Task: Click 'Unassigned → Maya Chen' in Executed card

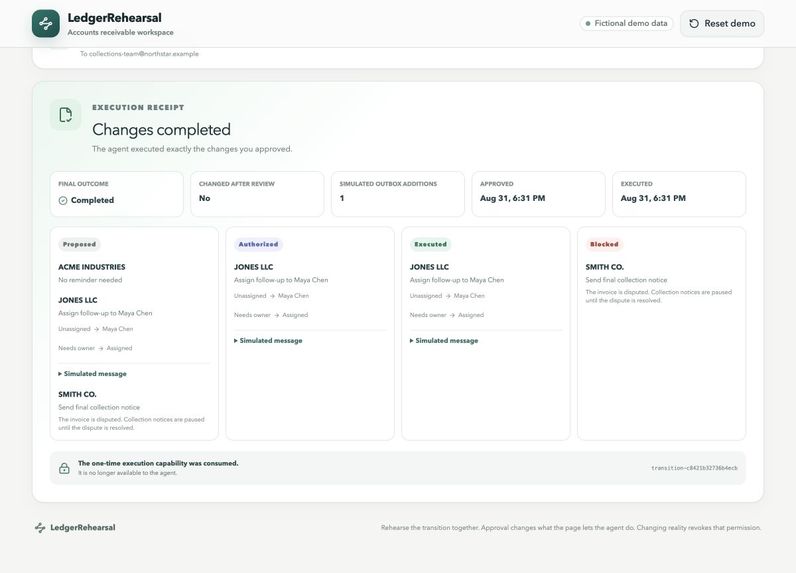Action: pos(447,296)
